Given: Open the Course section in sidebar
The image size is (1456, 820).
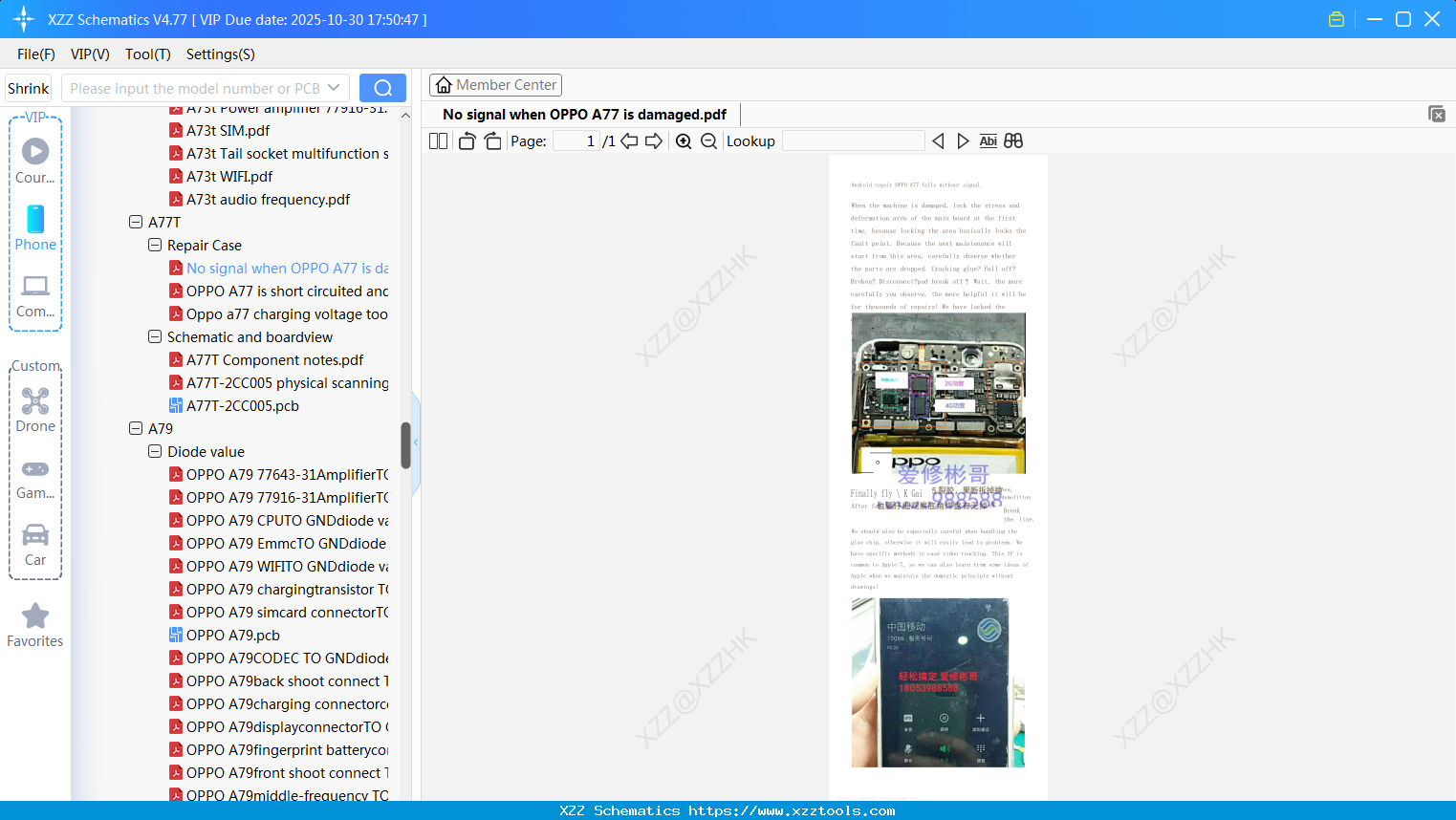Looking at the screenshot, I should (35, 161).
